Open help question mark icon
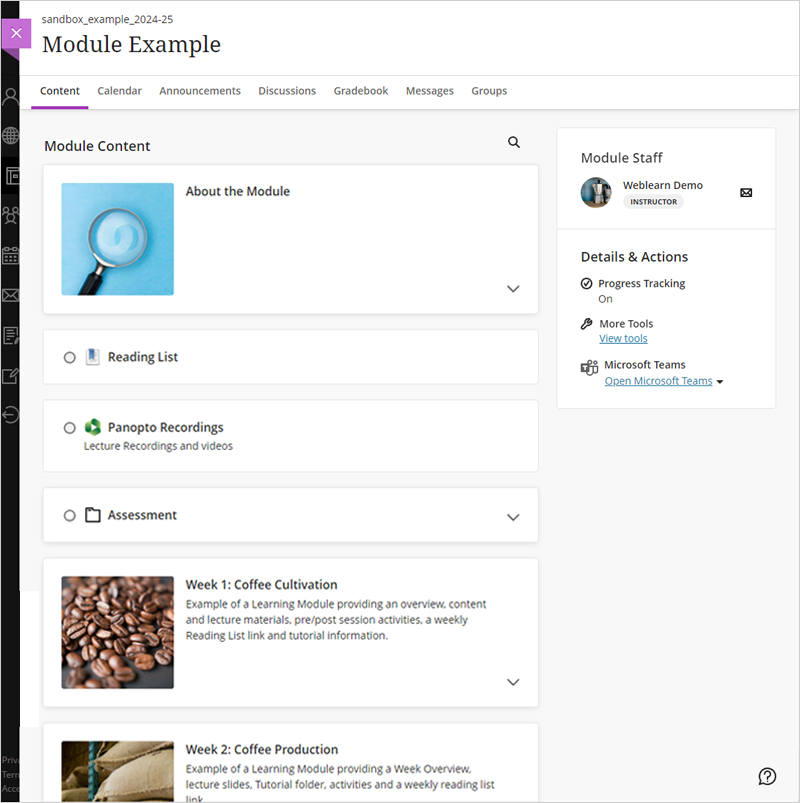The width and height of the screenshot is (800, 803). [767, 776]
